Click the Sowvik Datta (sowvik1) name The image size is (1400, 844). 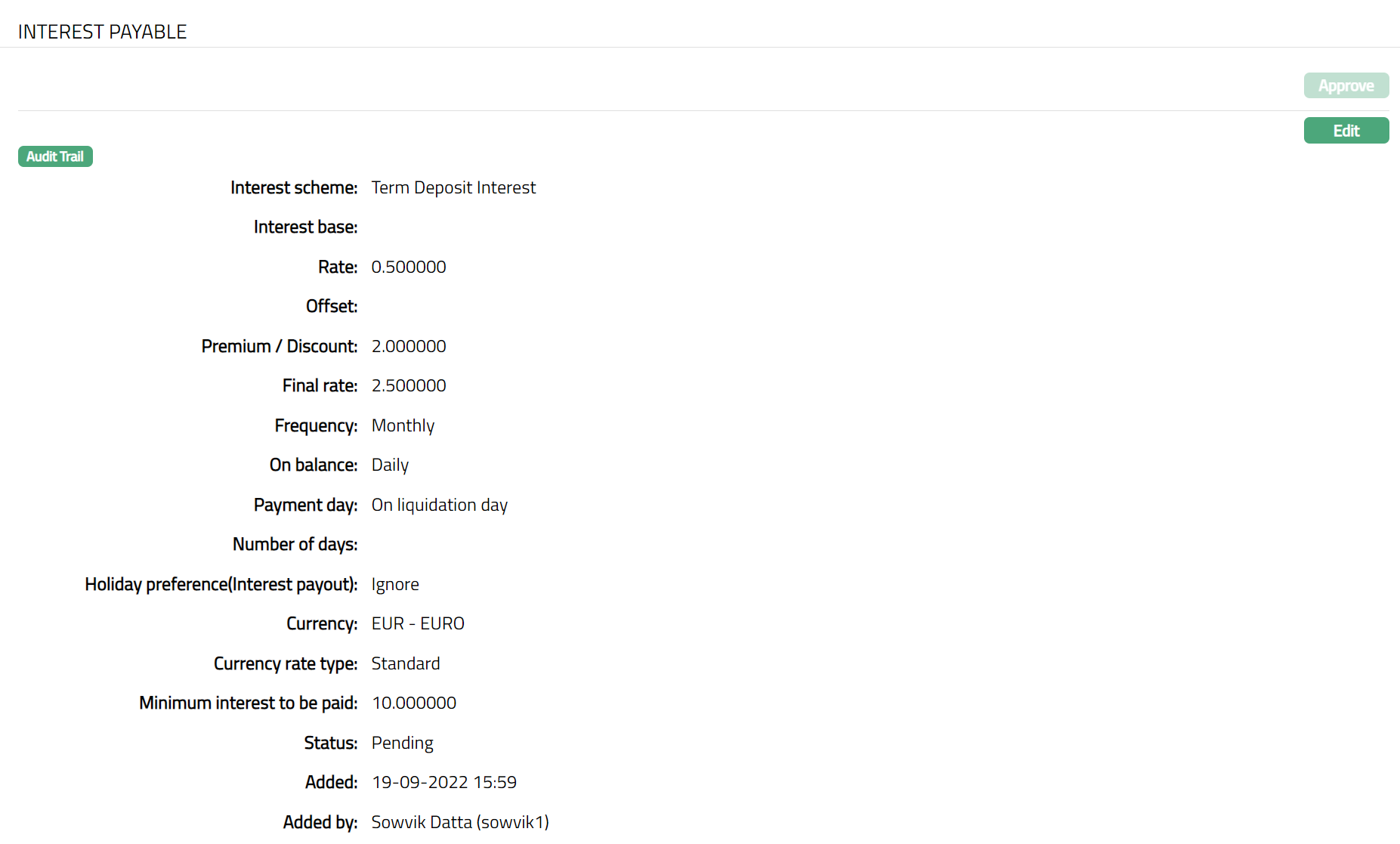coord(459,822)
